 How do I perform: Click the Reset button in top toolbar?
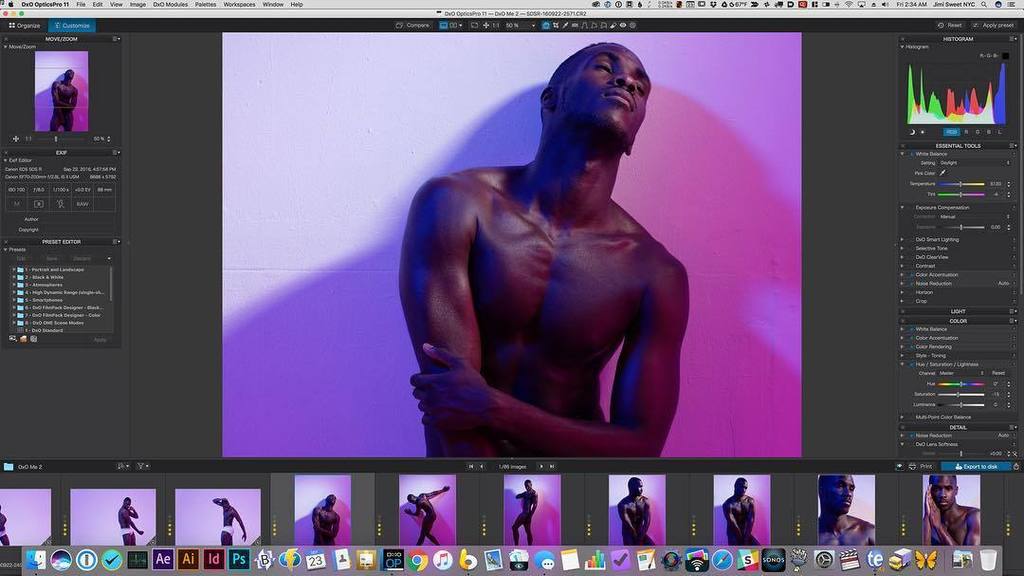point(950,25)
